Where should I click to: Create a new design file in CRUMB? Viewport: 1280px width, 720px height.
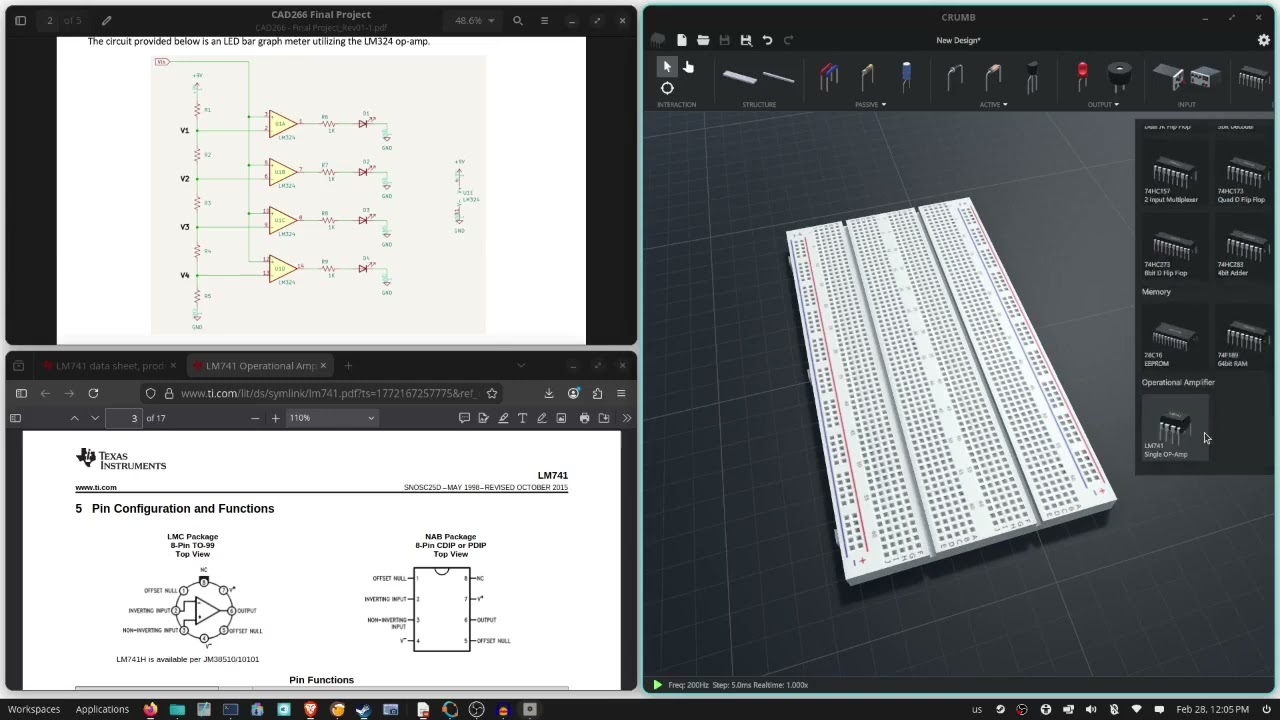pyautogui.click(x=681, y=40)
